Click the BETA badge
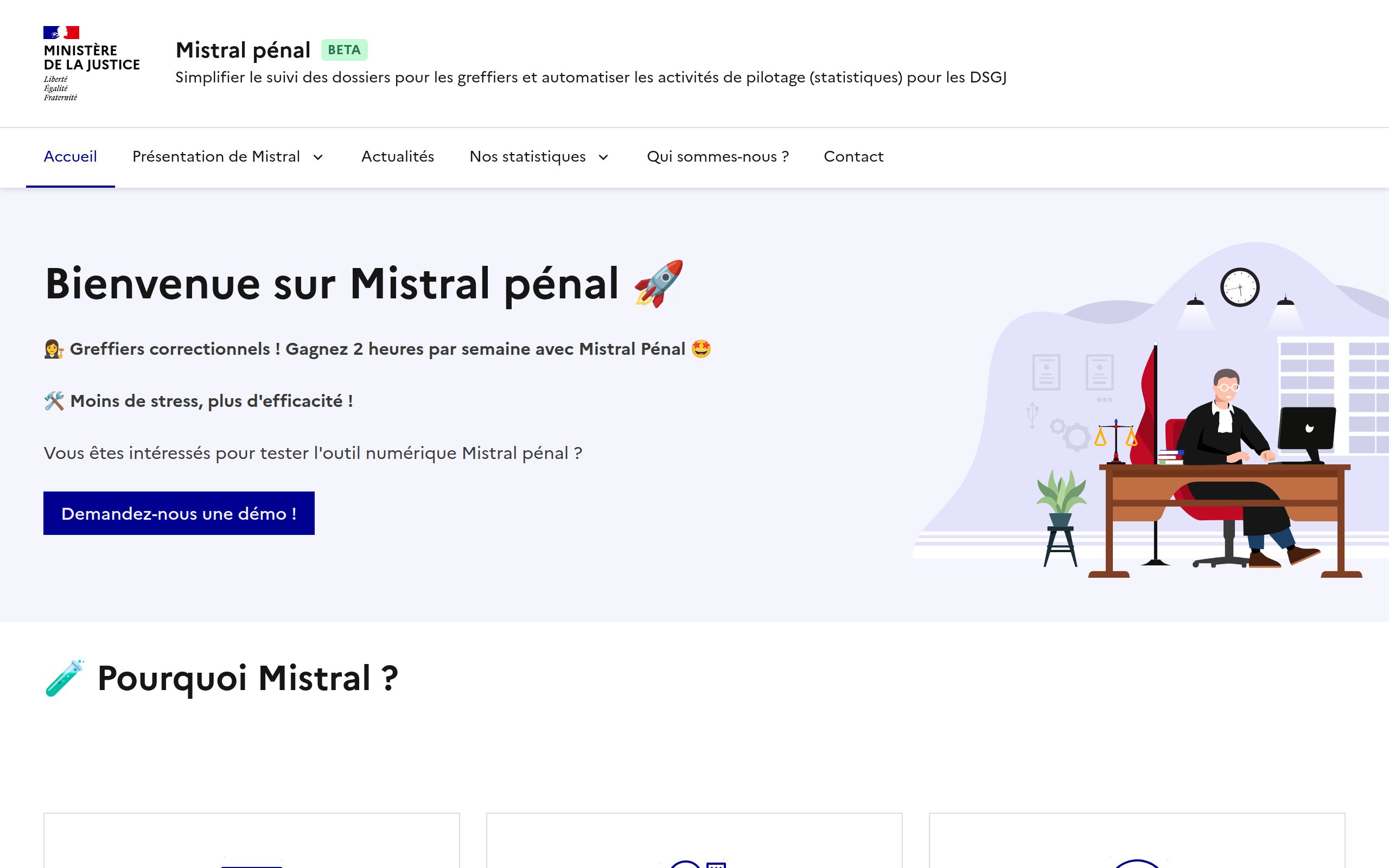 click(345, 50)
